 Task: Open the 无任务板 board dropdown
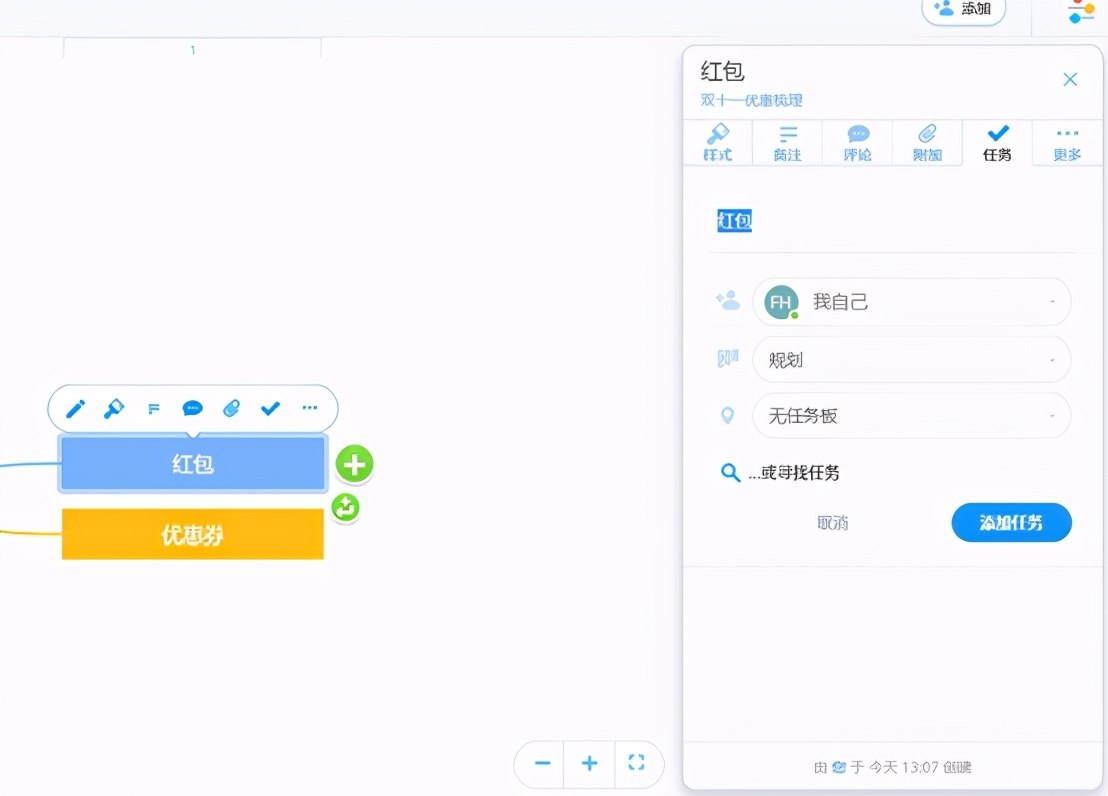tap(912, 416)
